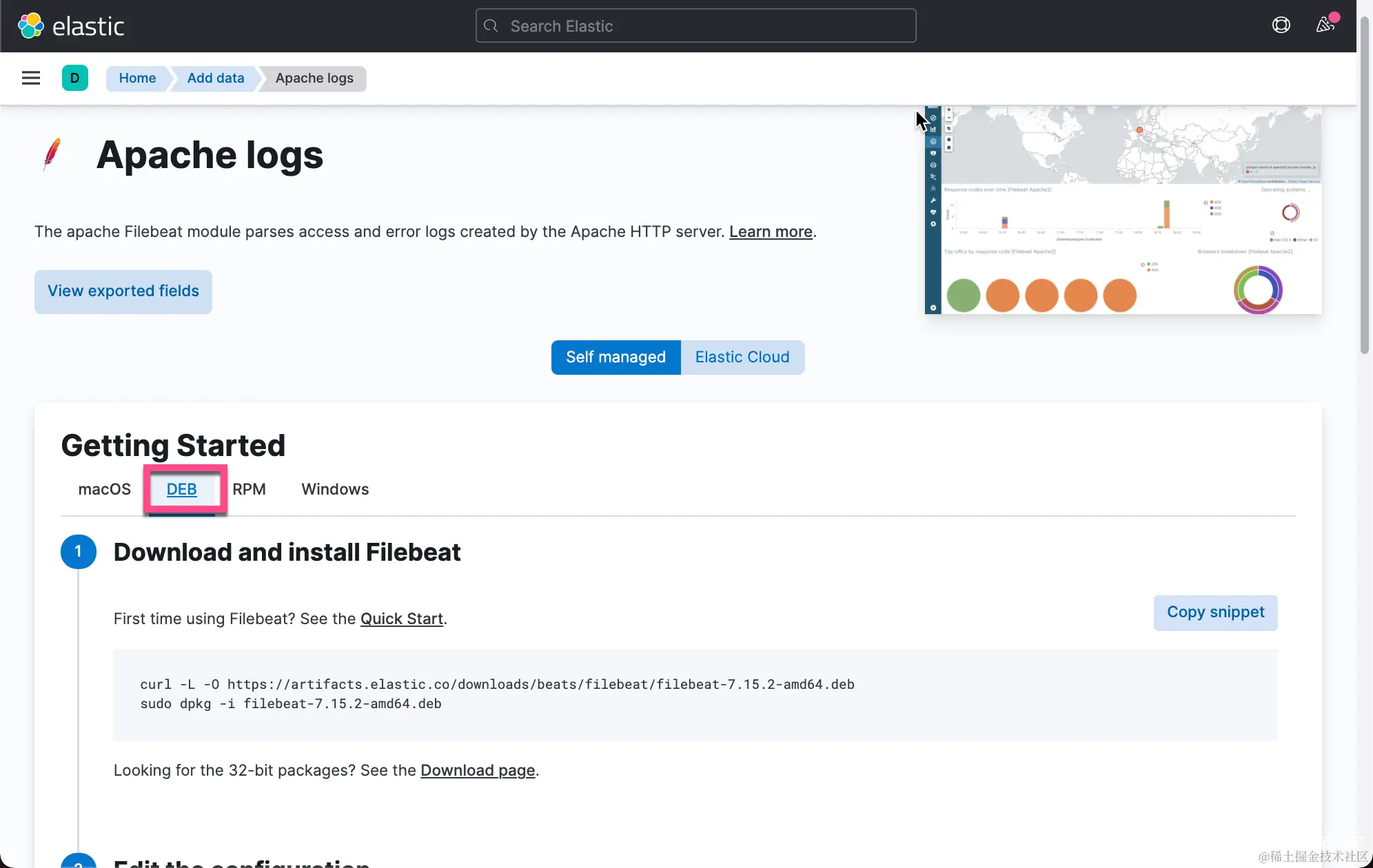The width and height of the screenshot is (1373, 868).
Task: Click the Apache dashboard preview thumbnail
Action: (1123, 210)
